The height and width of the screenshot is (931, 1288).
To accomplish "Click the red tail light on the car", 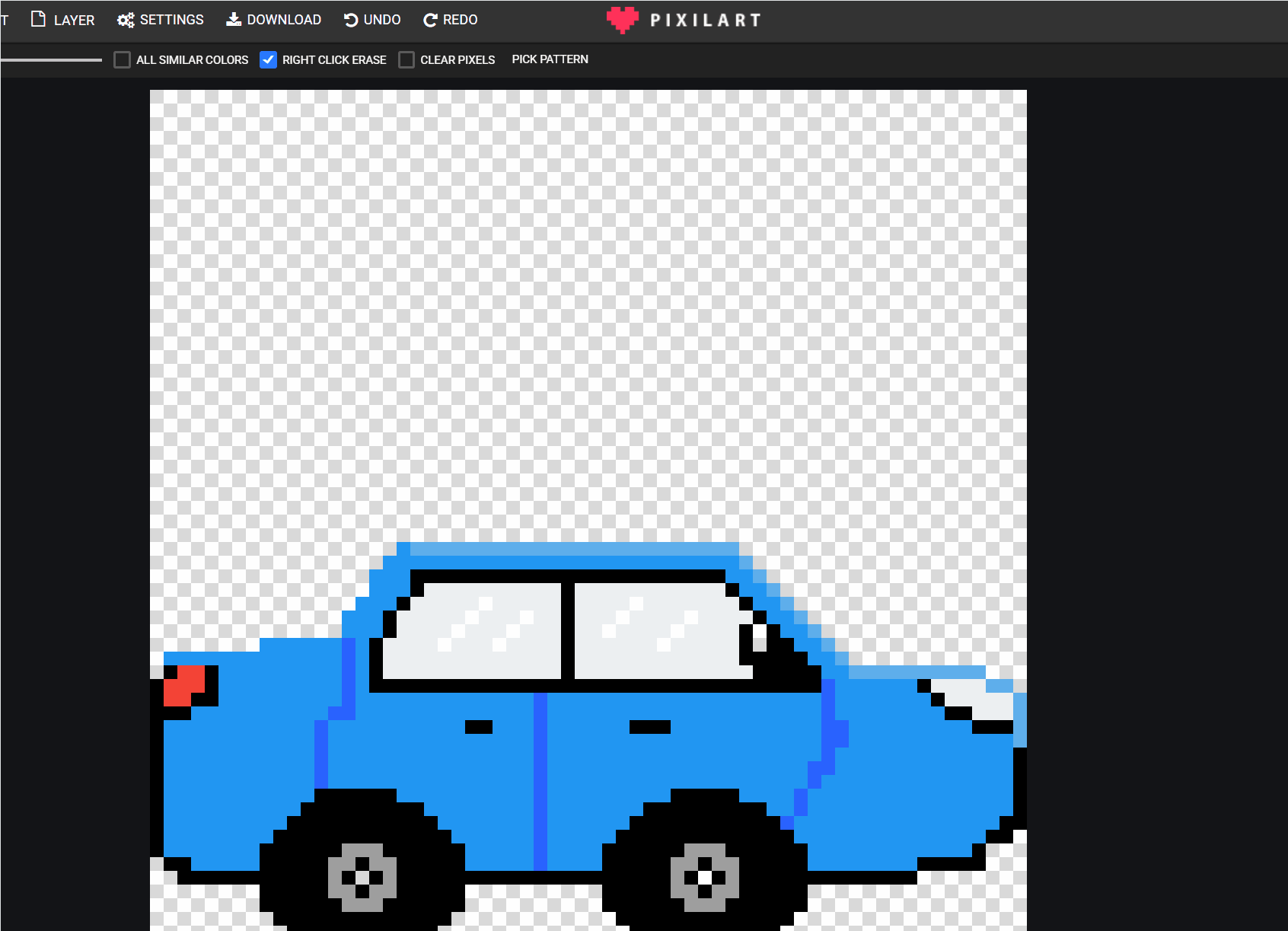I will coord(183,685).
